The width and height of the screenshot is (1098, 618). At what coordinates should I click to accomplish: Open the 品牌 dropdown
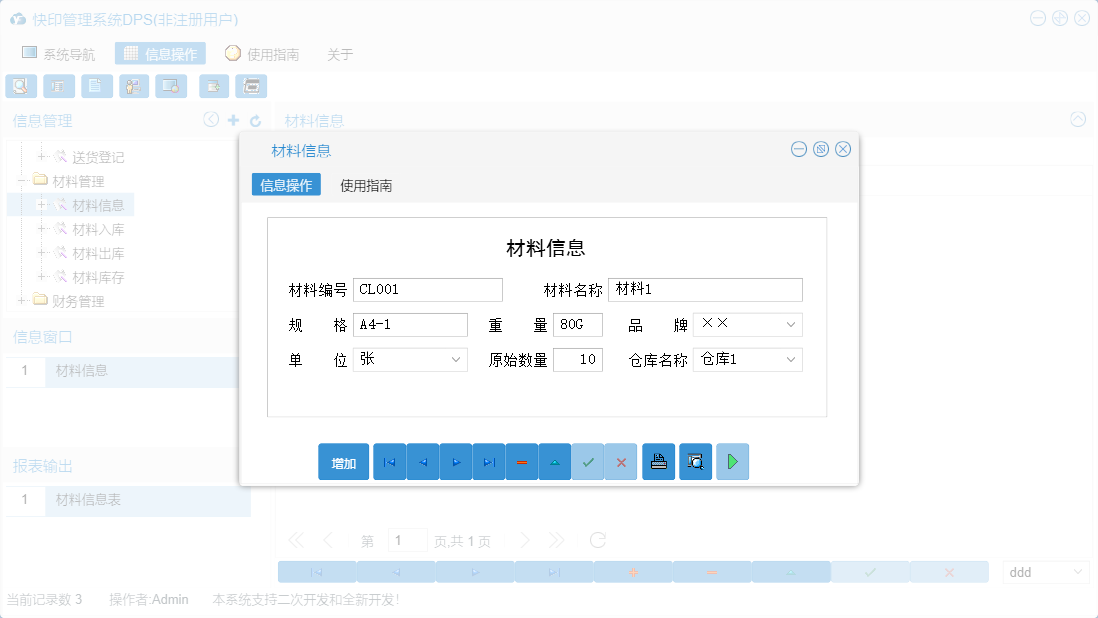pos(789,324)
